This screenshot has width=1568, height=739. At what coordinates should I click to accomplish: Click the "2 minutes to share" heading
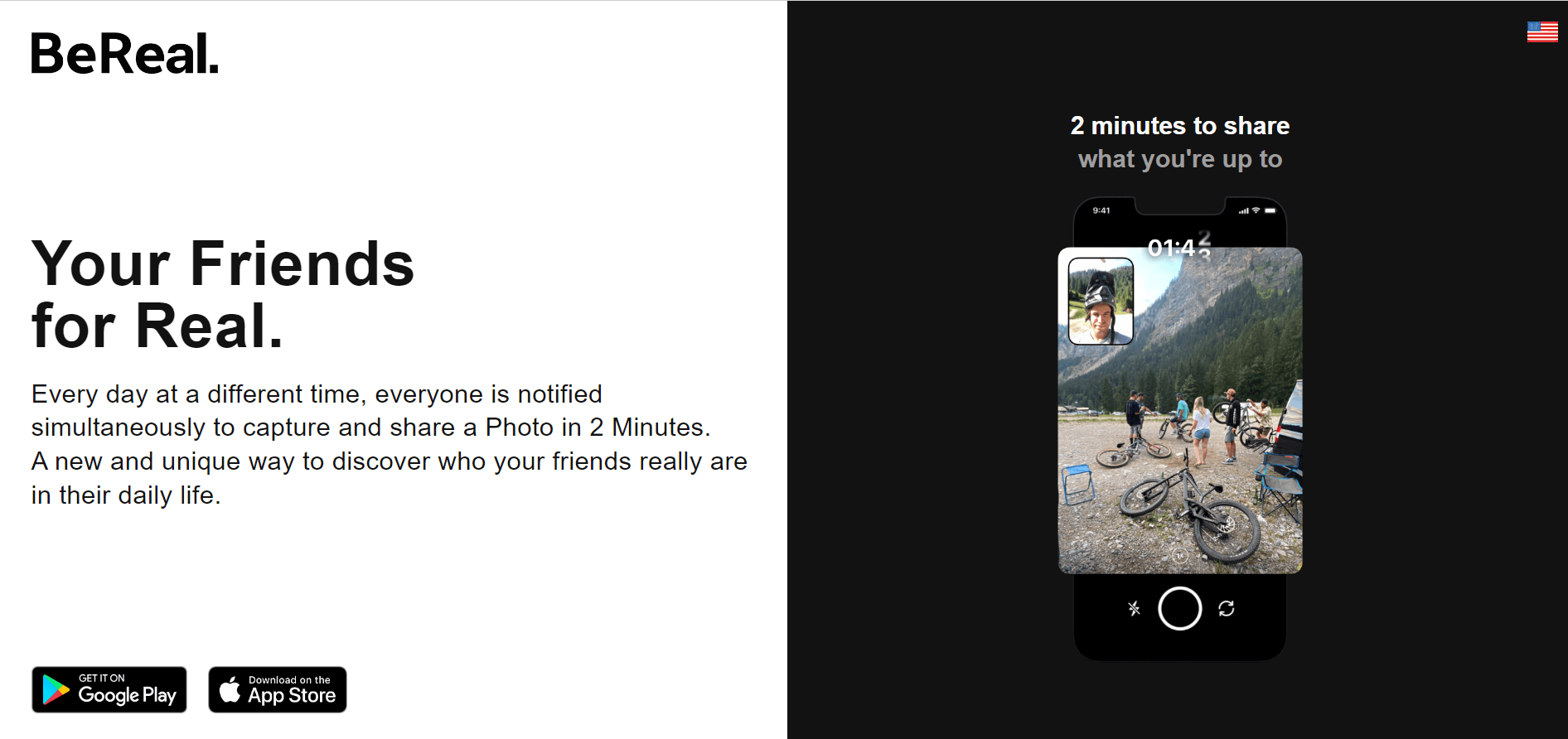(x=1179, y=126)
